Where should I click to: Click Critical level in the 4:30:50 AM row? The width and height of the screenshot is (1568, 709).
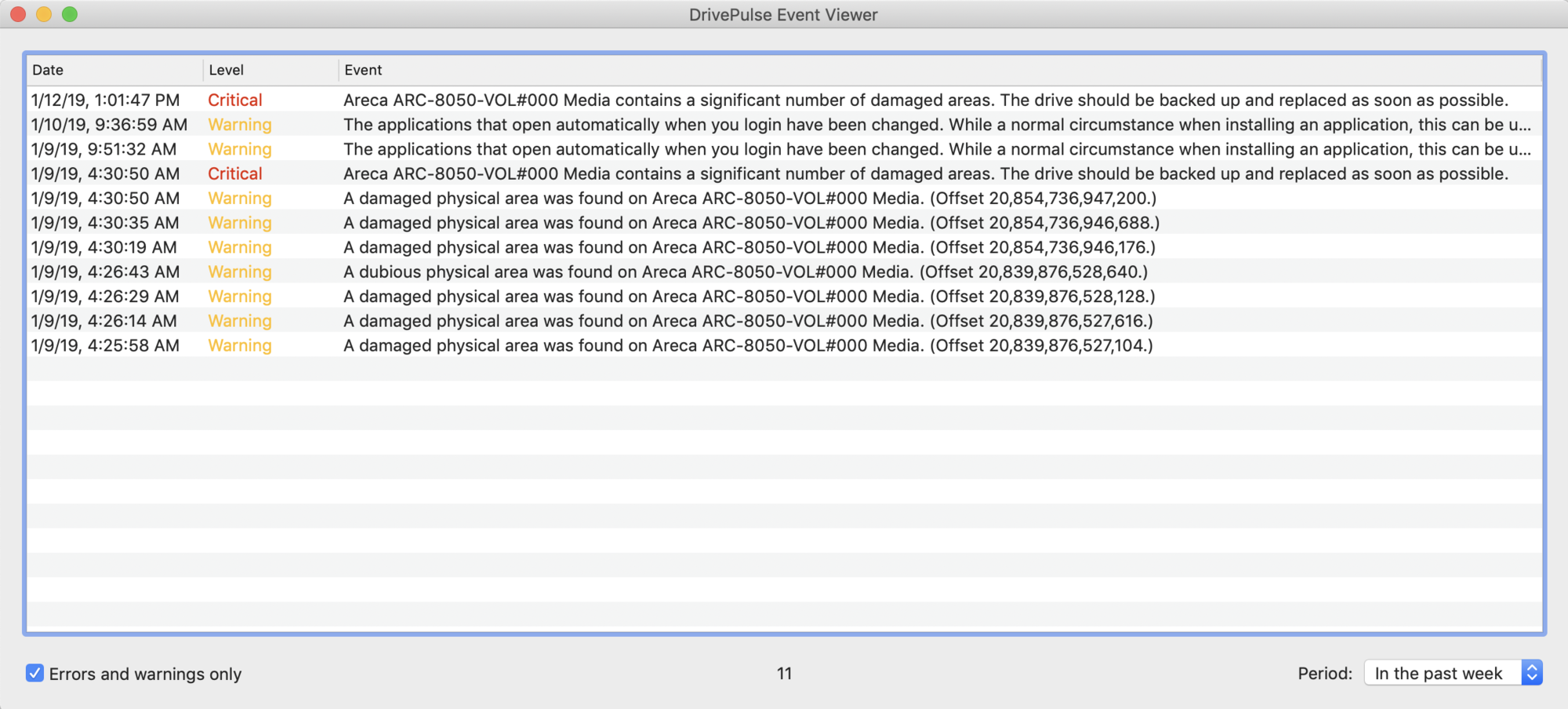(235, 173)
